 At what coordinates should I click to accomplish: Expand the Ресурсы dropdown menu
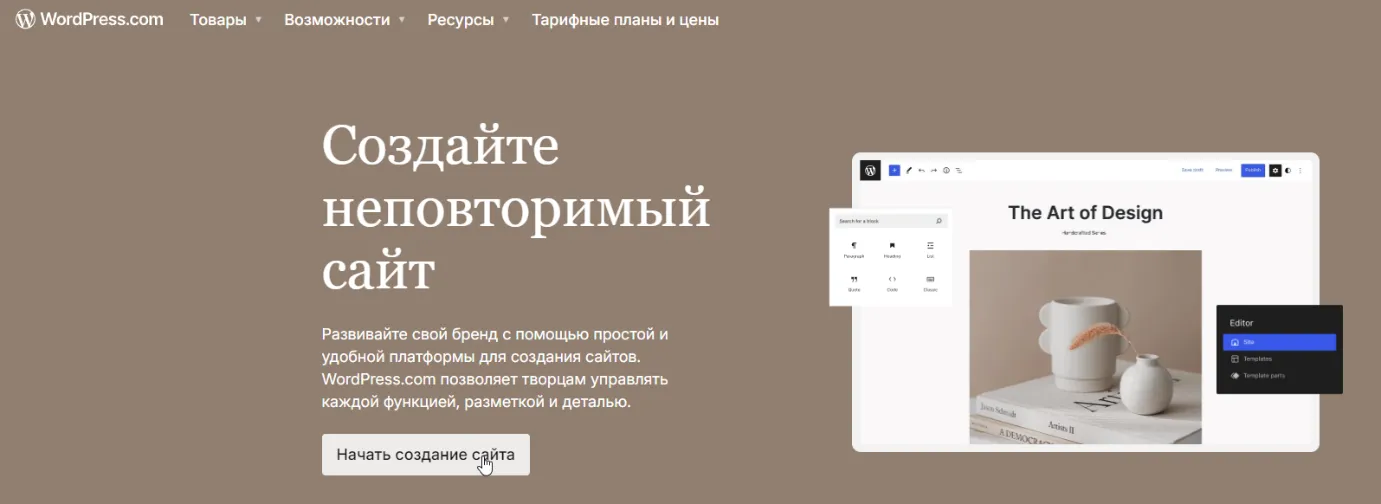click(468, 20)
